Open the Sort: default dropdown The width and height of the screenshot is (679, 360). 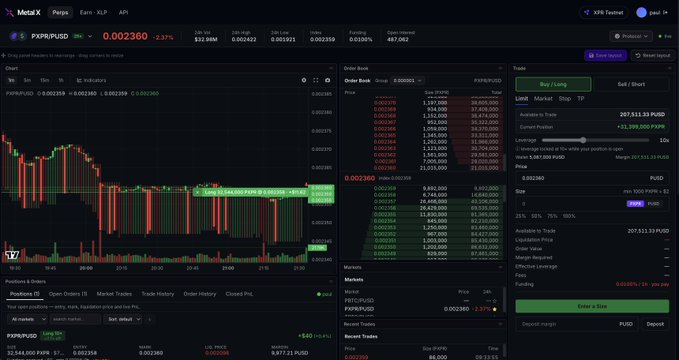[123, 319]
